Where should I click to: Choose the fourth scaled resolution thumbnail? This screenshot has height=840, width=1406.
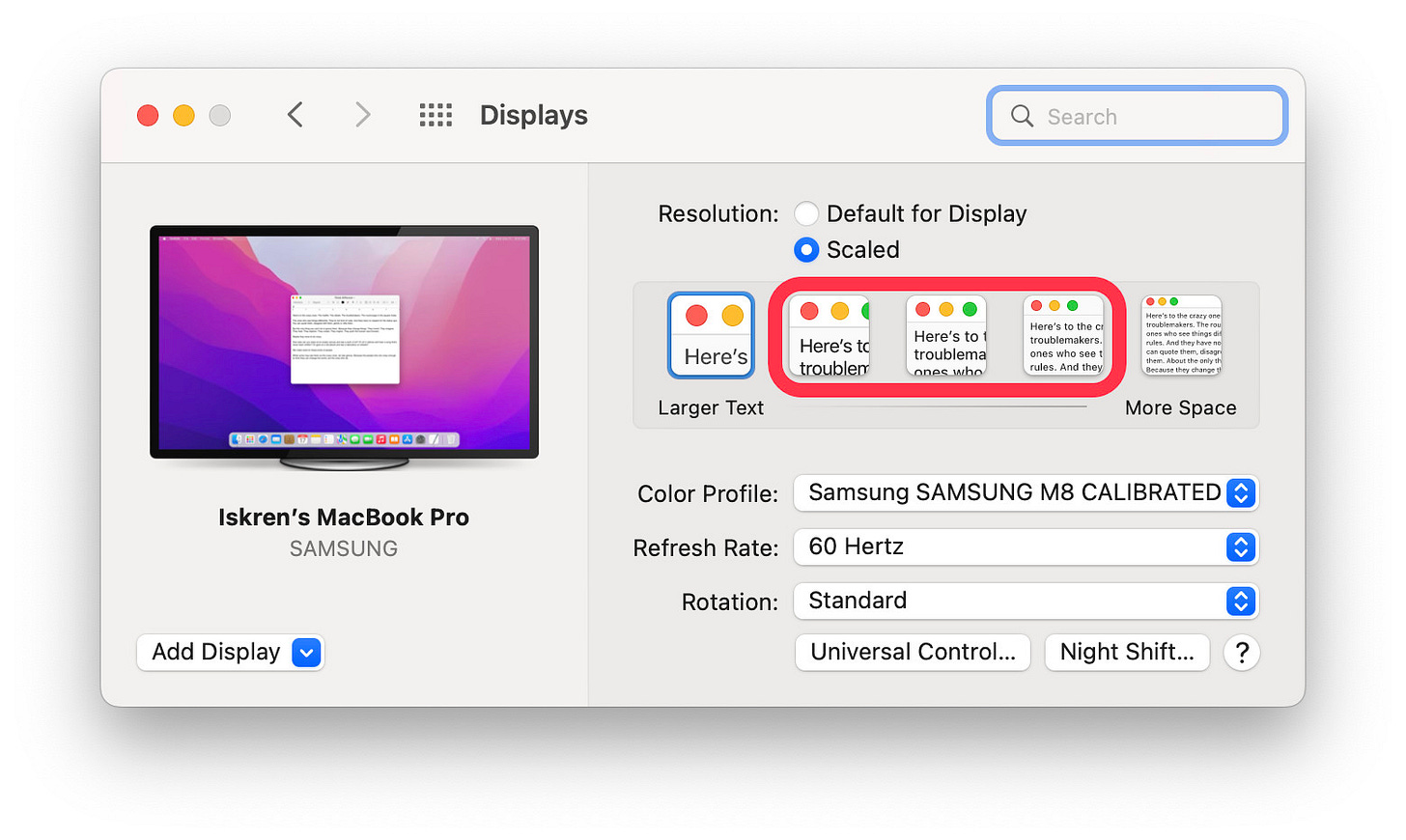click(1063, 336)
